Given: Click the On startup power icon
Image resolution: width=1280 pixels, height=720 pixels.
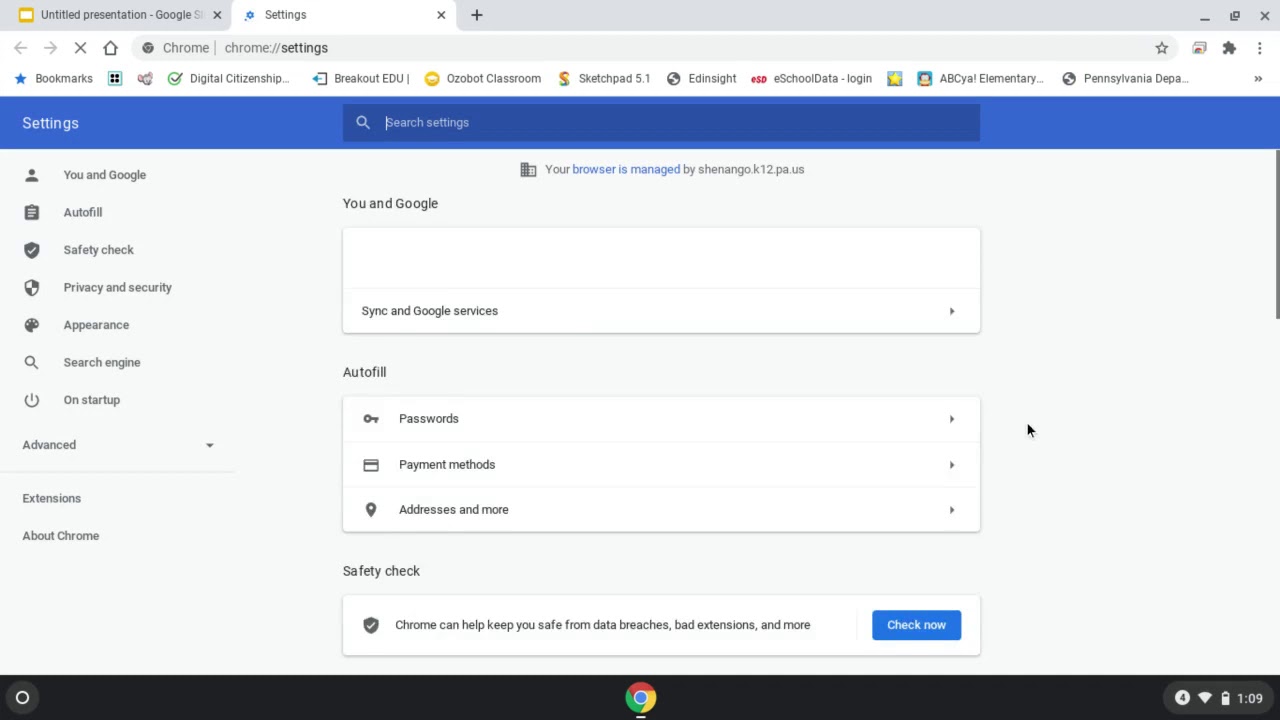Looking at the screenshot, I should coord(32,400).
